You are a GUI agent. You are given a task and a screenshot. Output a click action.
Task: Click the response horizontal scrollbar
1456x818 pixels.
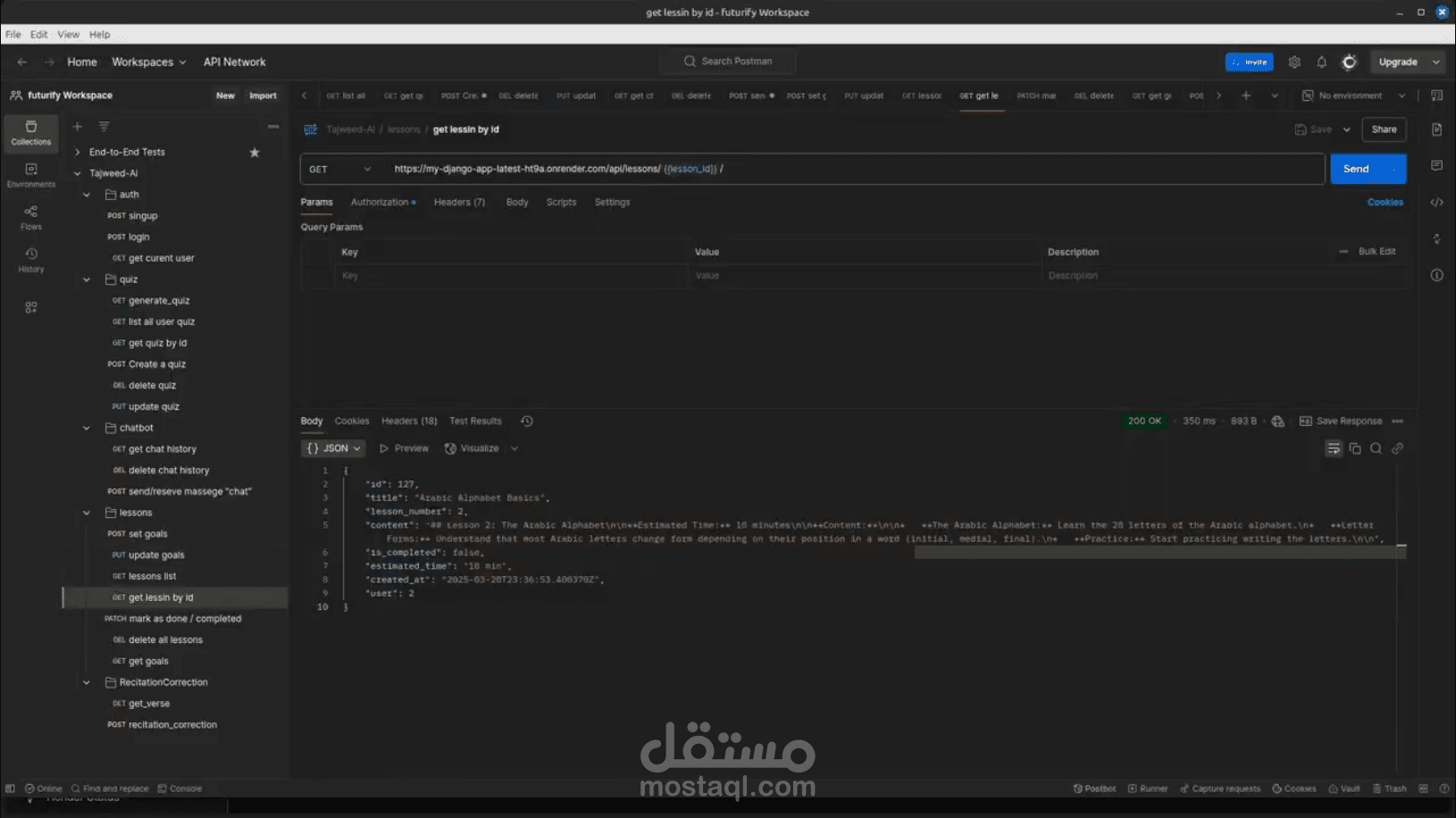[1159, 553]
